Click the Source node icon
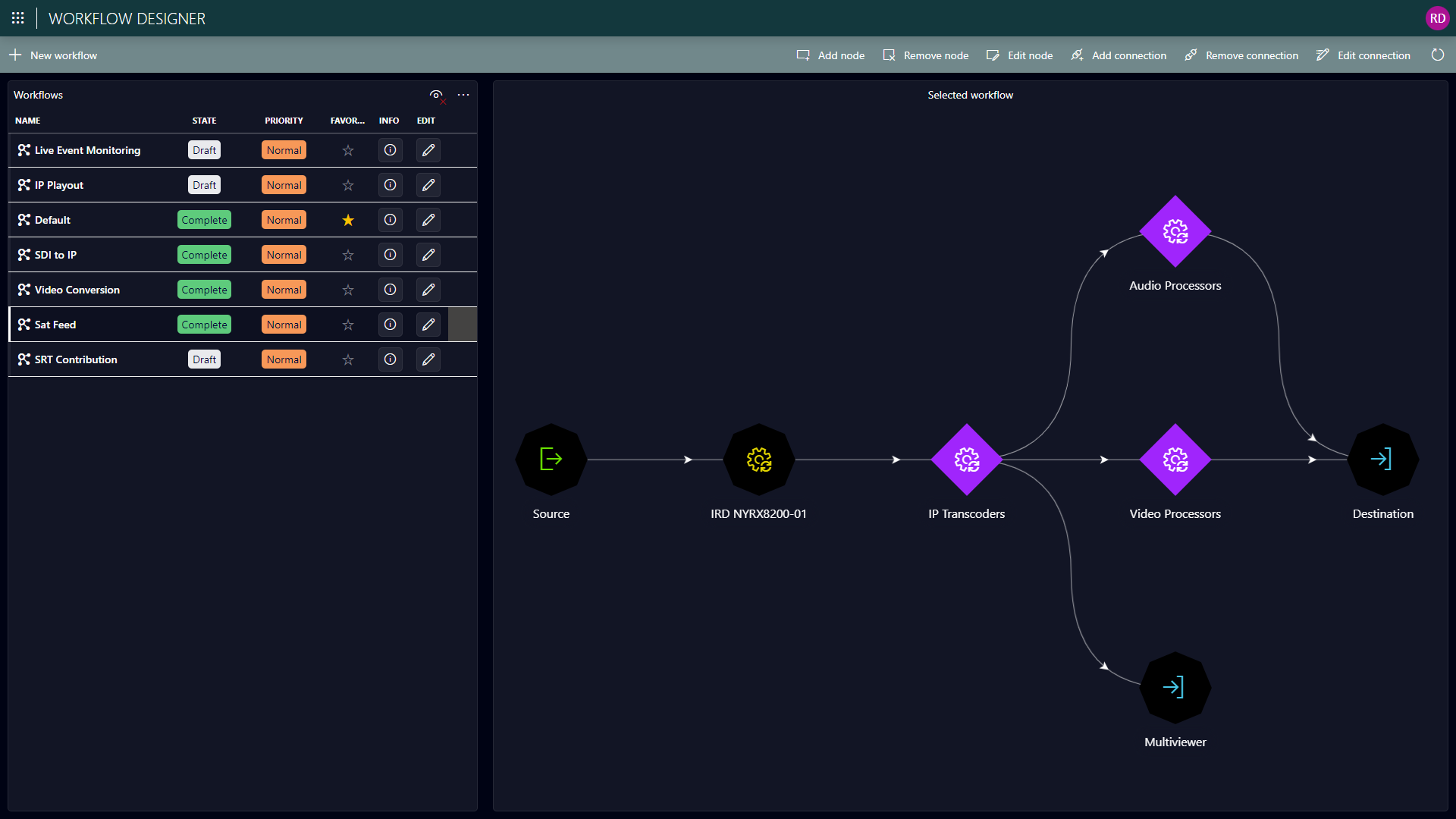This screenshot has width=1456, height=819. tap(550, 459)
